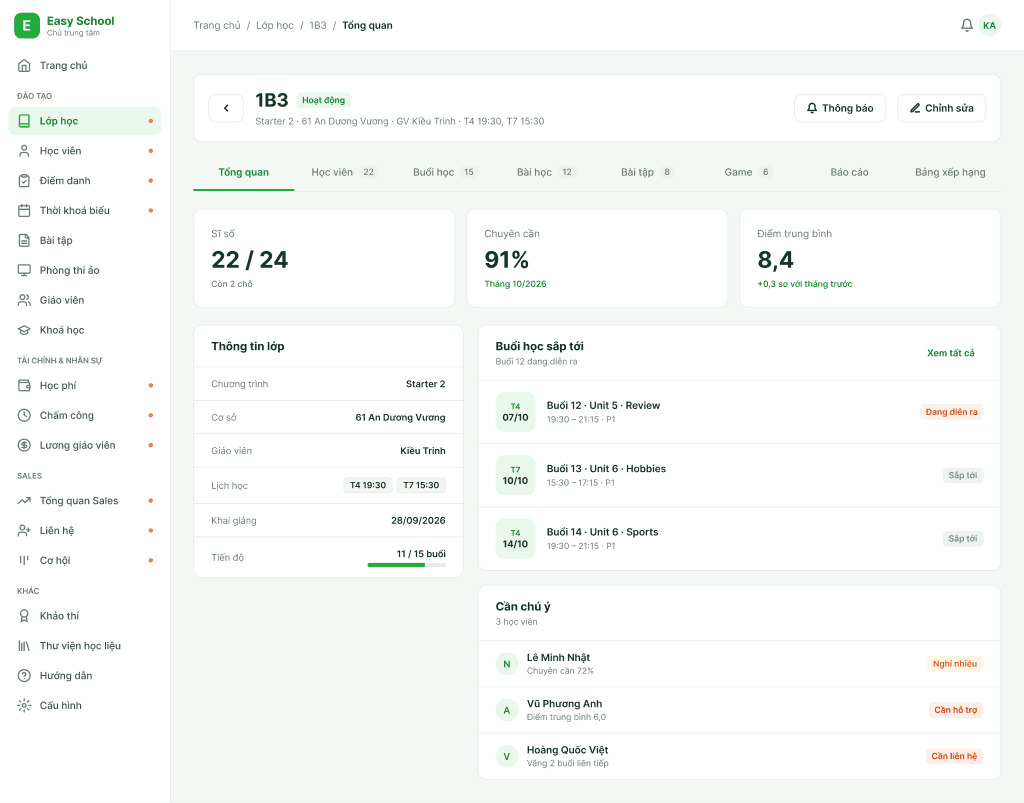The width and height of the screenshot is (1024, 803).
Task: Open Thư viện học liệu in the sidebar
Action: tap(85, 646)
